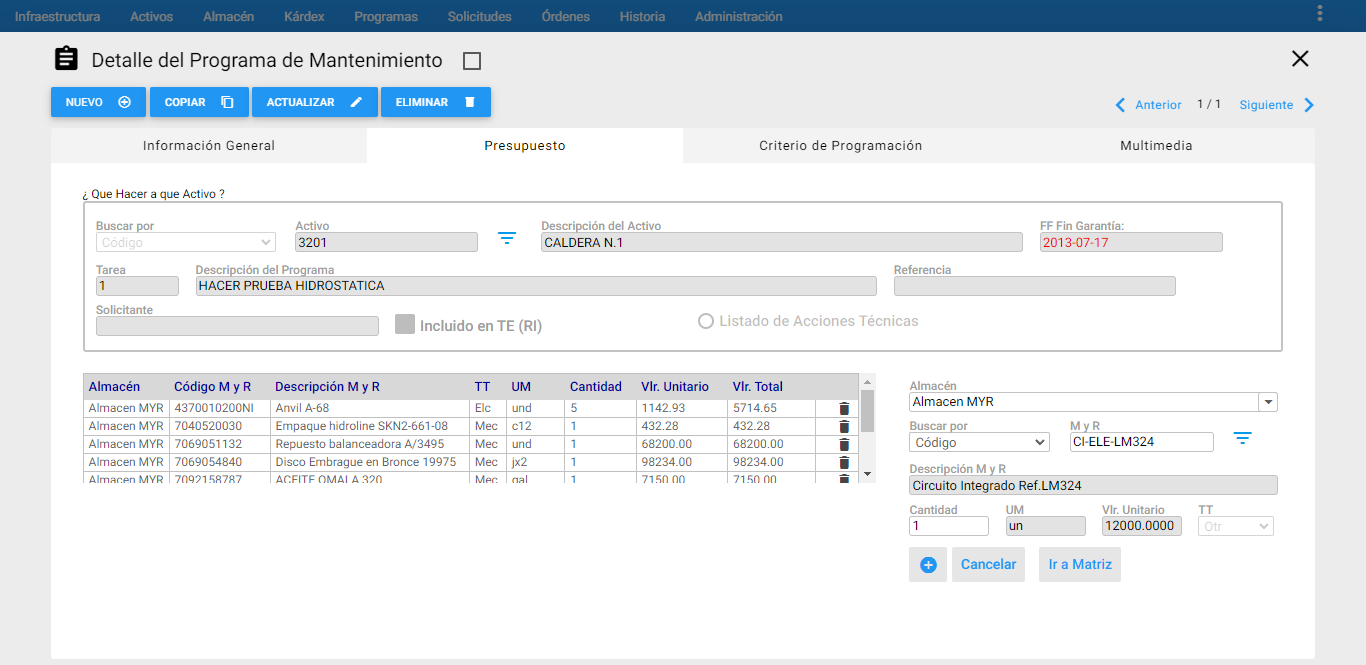The width and height of the screenshot is (1366, 665).
Task: Open the Órdenes menu
Action: coord(565,16)
